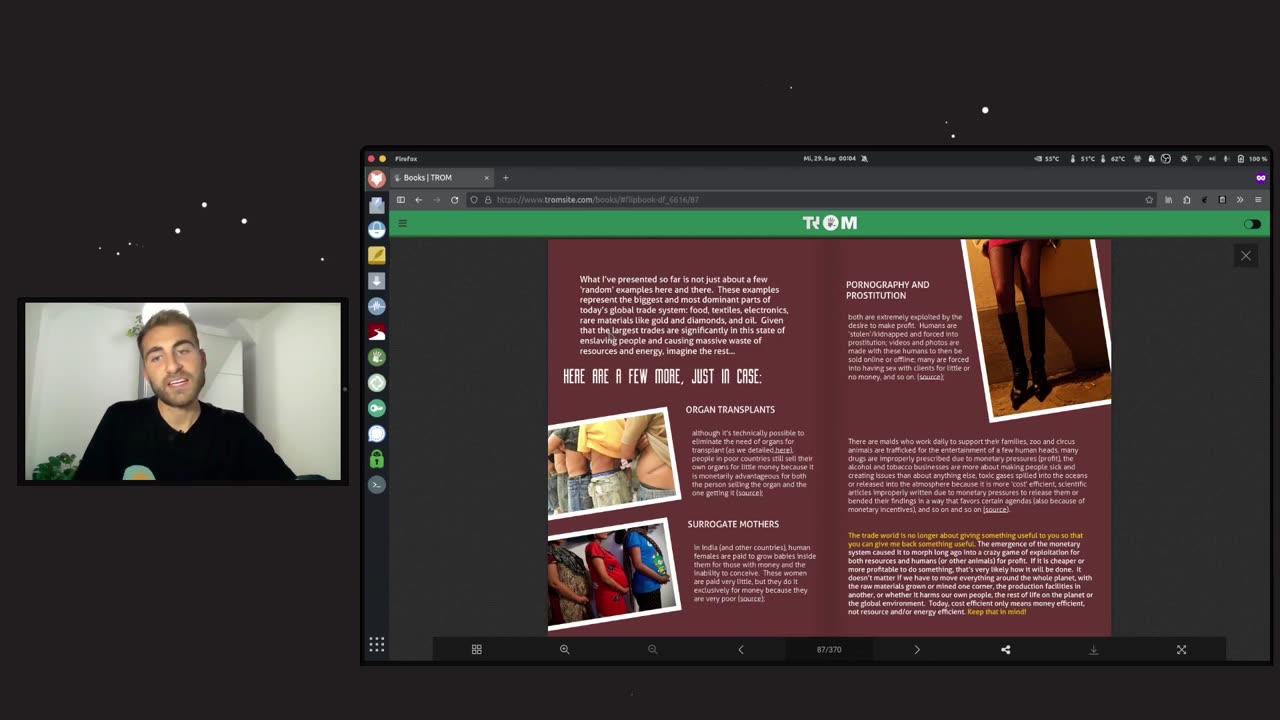
Task: Open the 'source' link in the Pornography section
Action: [x=930, y=377]
